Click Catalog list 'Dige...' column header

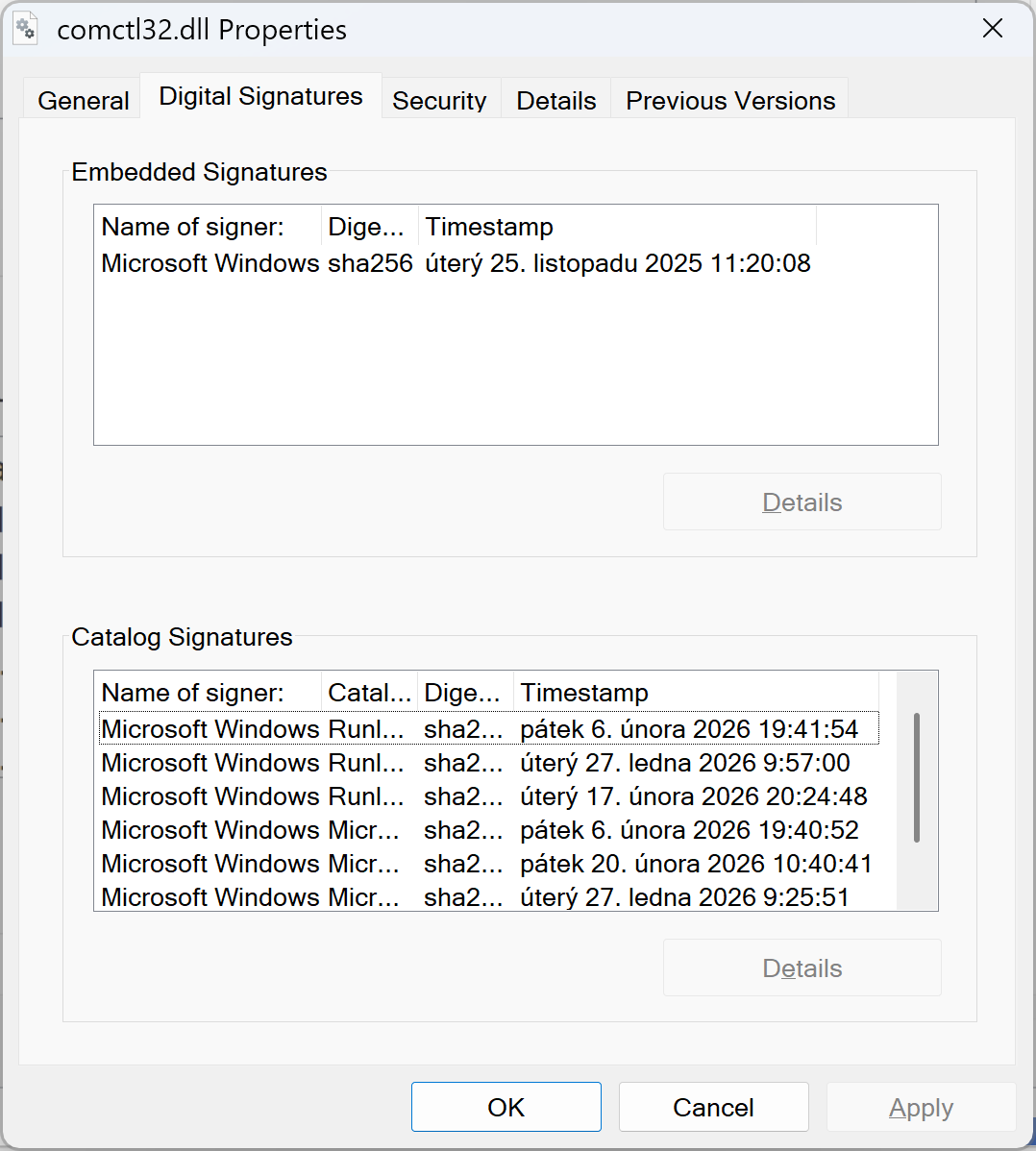coord(465,692)
